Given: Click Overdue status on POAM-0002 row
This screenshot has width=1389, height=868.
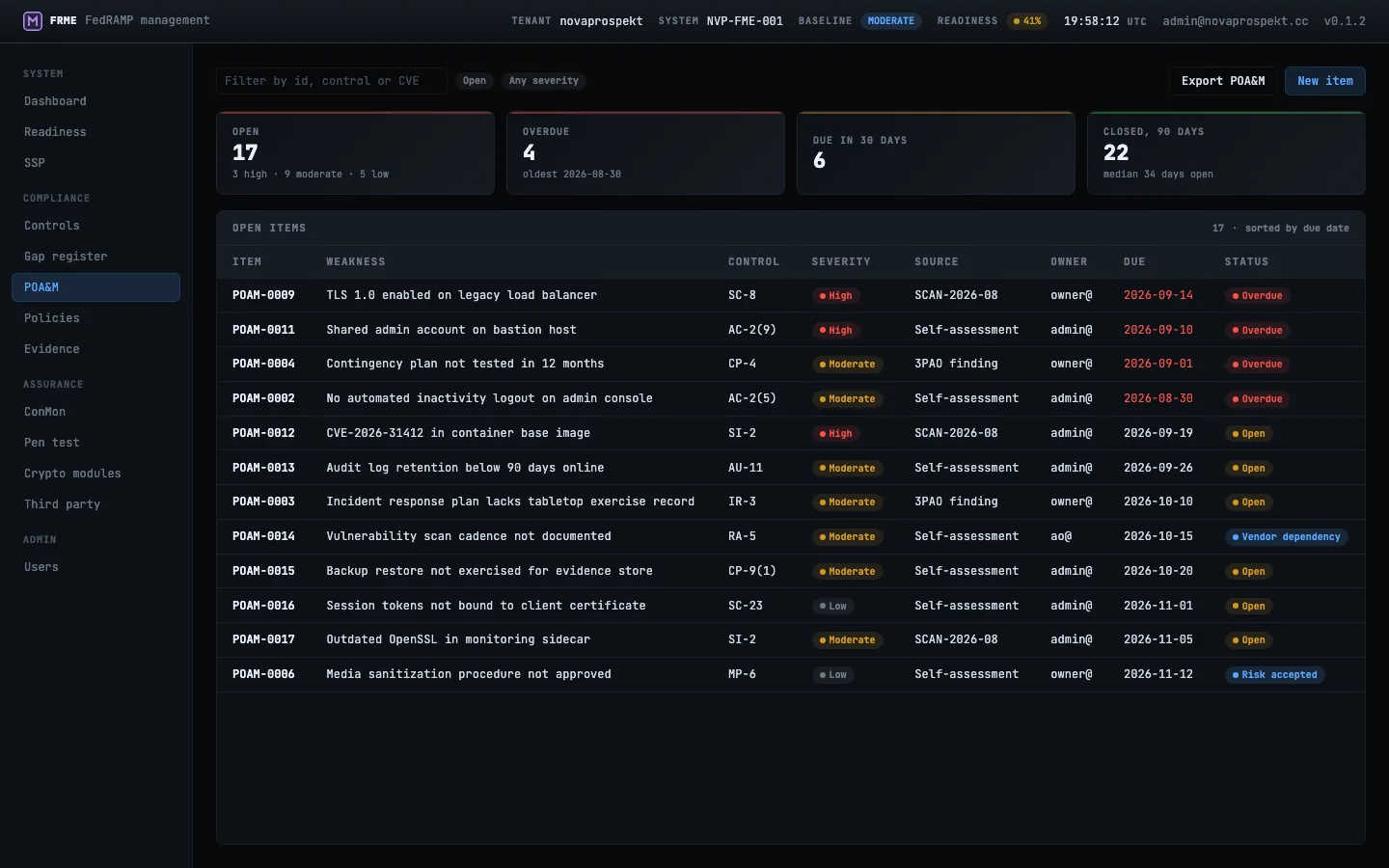Looking at the screenshot, I should [x=1258, y=399].
